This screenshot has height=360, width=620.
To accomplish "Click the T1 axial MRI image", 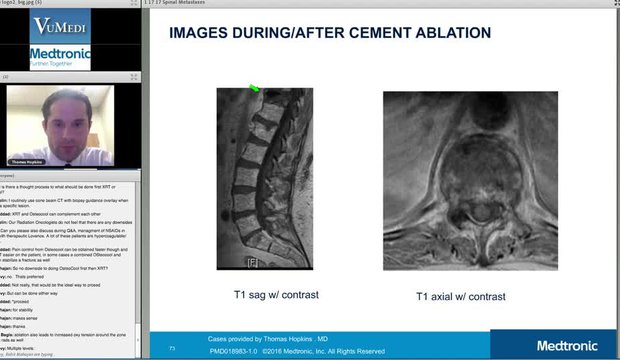I will coord(470,181).
